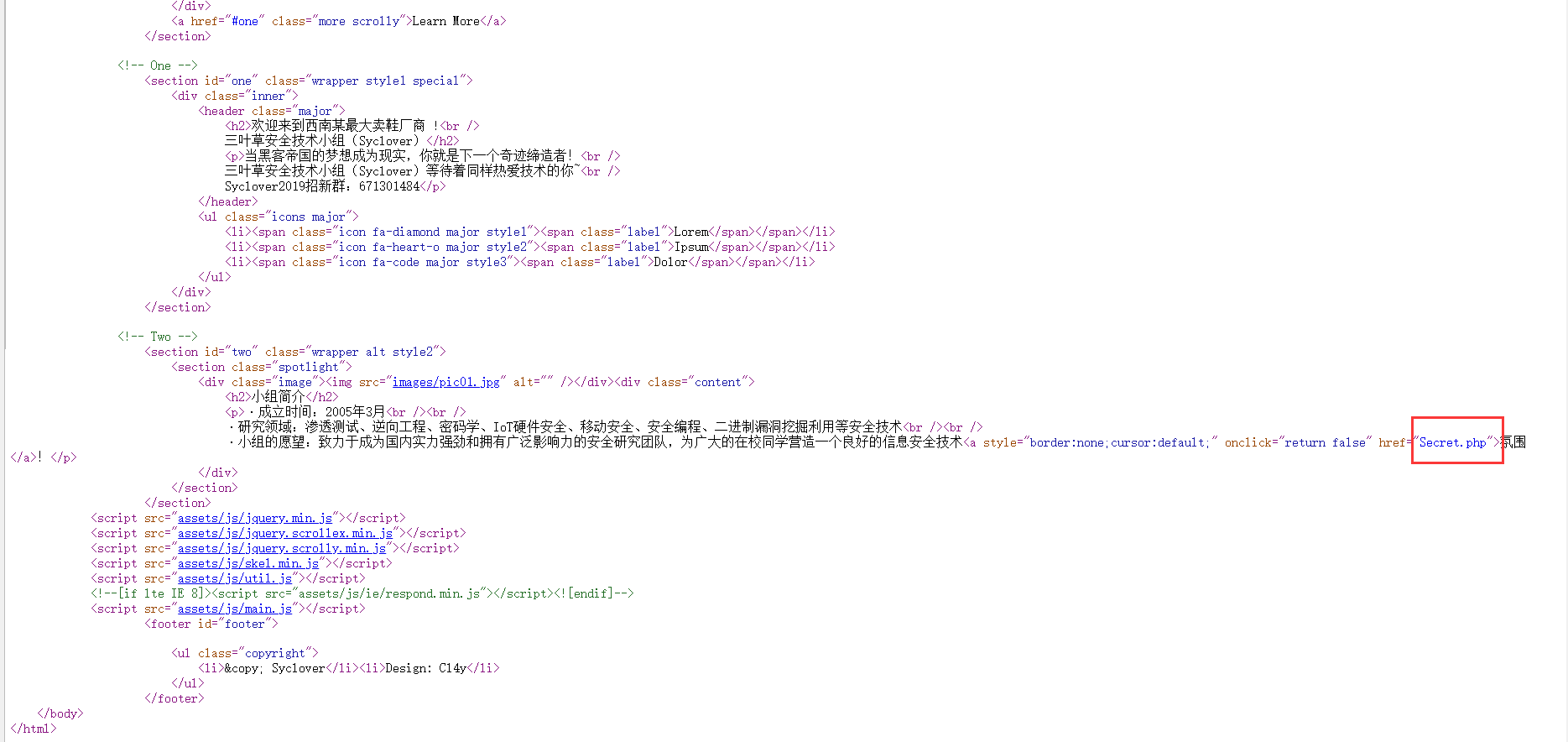
Task: Click the fa-heart-o 'Ipsum' list item line
Action: point(530,247)
